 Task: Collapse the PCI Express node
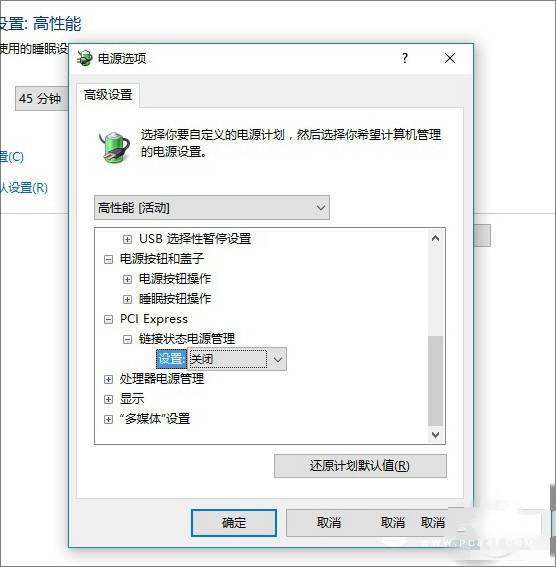tap(108, 319)
